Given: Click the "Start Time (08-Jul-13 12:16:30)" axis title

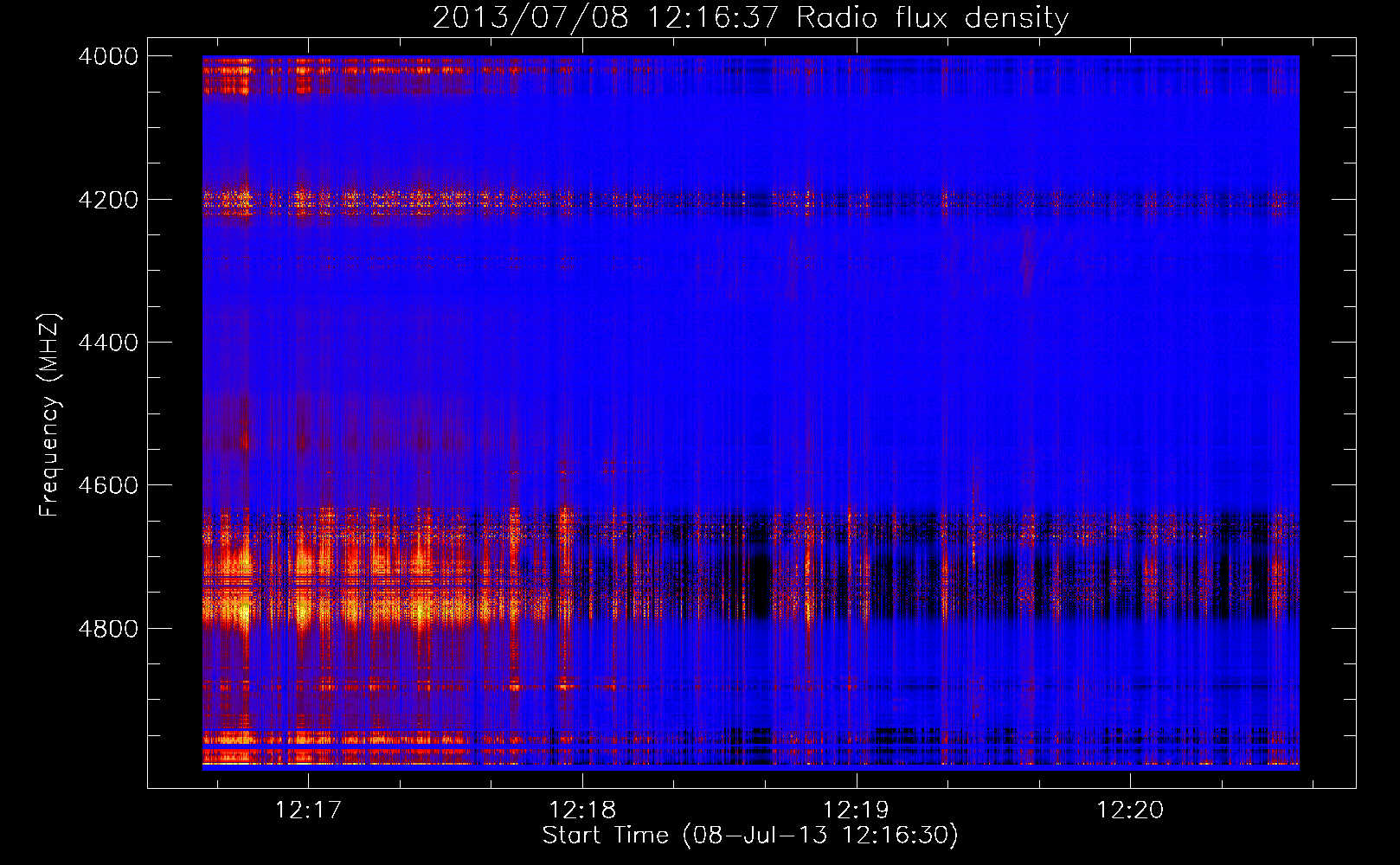Looking at the screenshot, I should tap(750, 836).
